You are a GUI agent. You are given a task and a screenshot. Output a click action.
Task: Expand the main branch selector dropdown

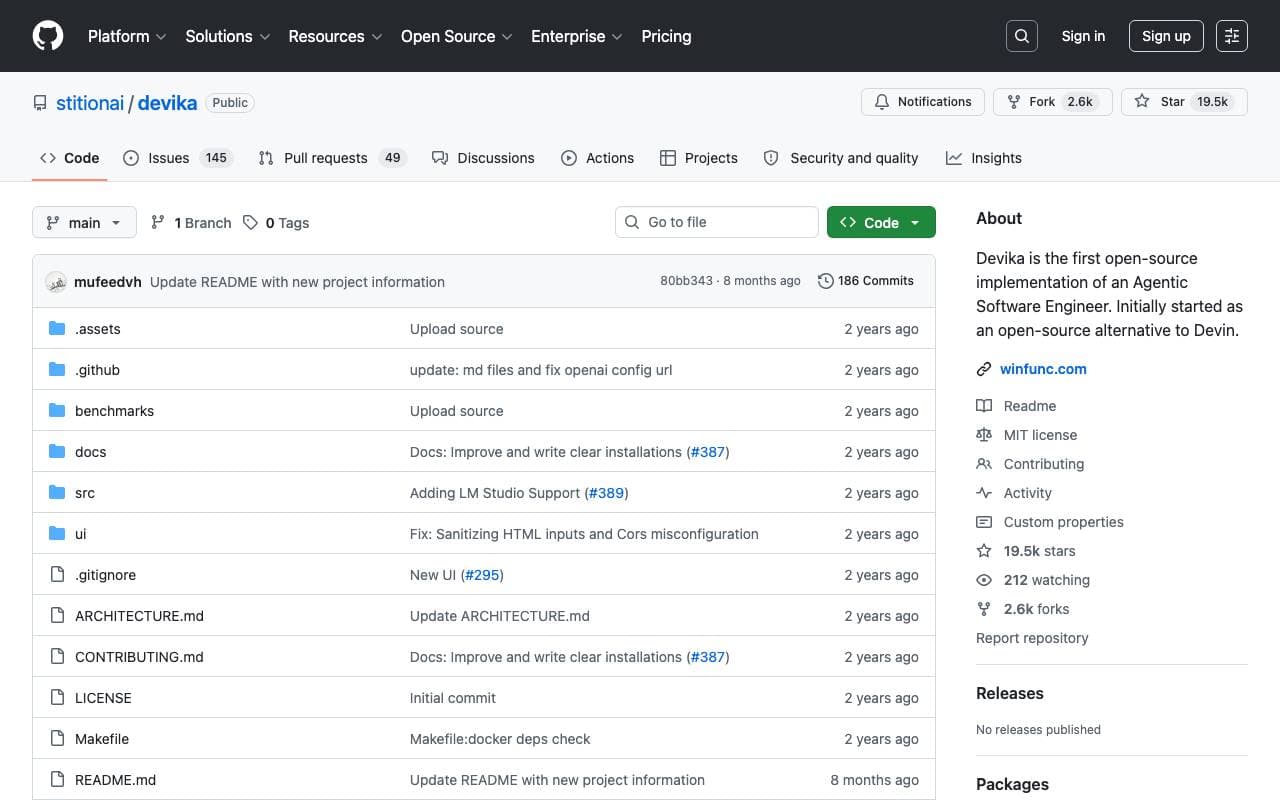84,222
